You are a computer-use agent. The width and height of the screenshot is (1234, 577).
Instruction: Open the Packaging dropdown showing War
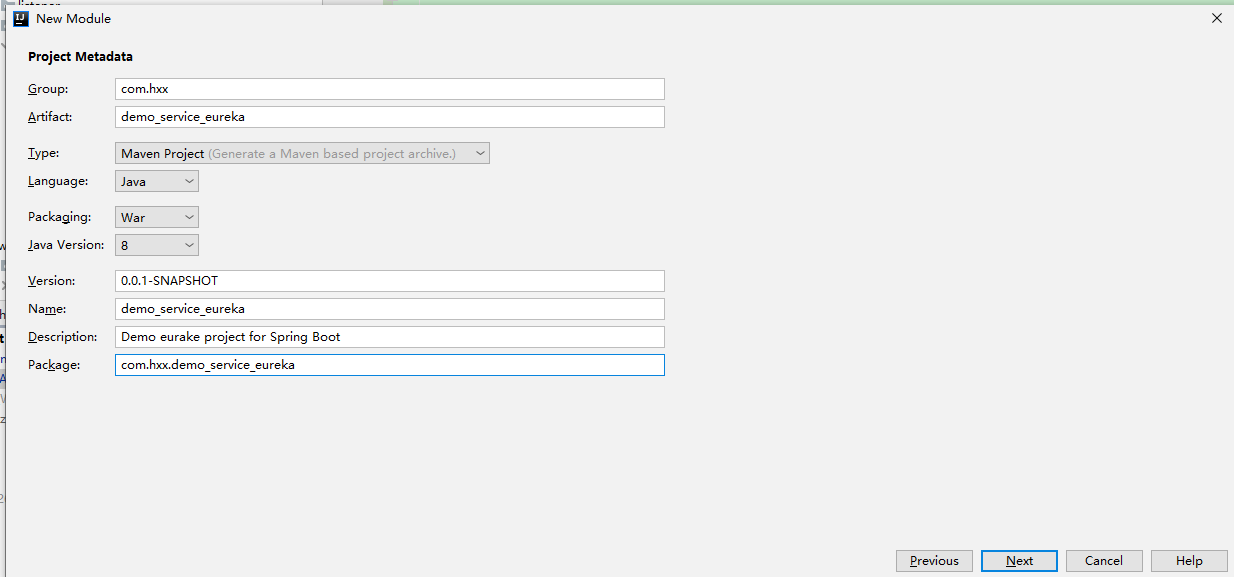click(x=157, y=217)
